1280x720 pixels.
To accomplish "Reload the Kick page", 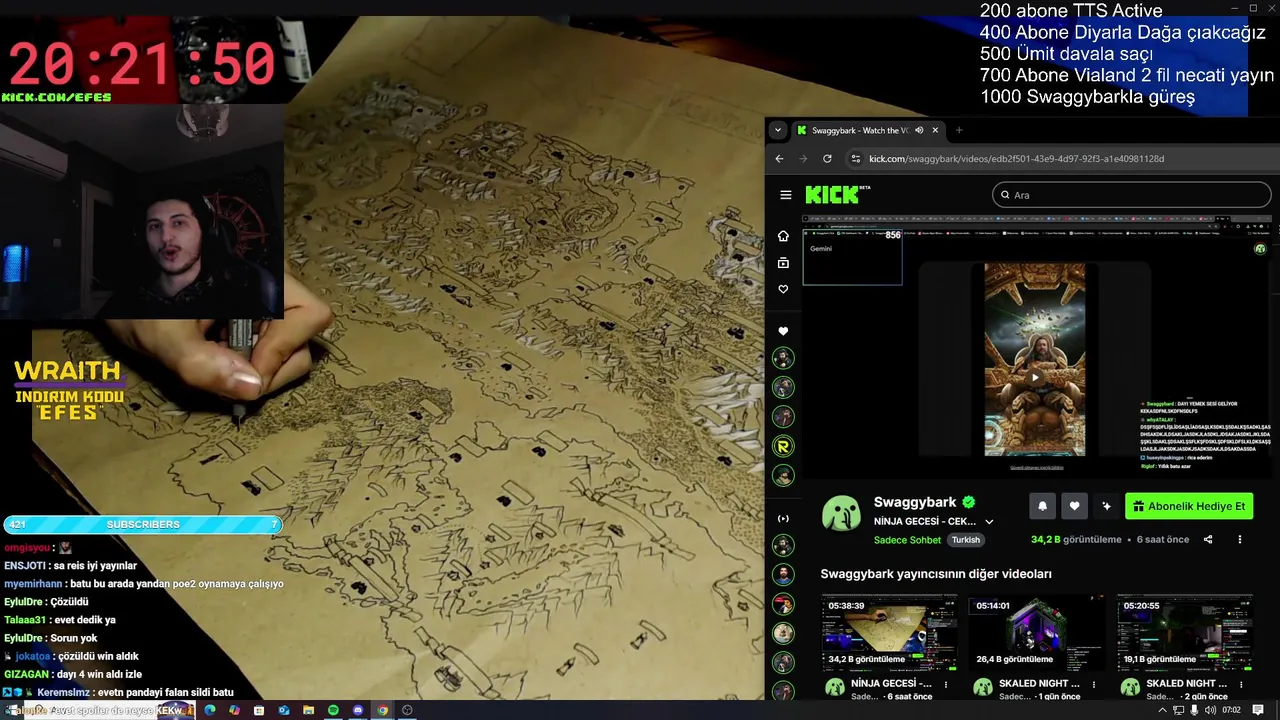I will click(827, 158).
